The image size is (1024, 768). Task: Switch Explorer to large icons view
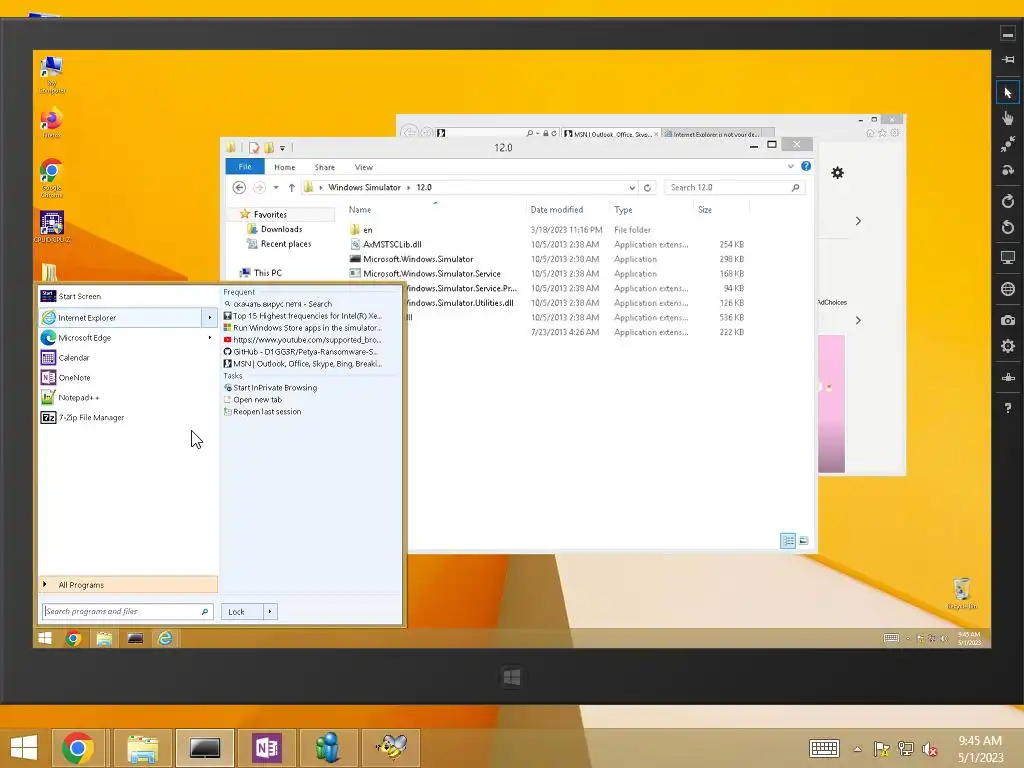click(x=804, y=541)
